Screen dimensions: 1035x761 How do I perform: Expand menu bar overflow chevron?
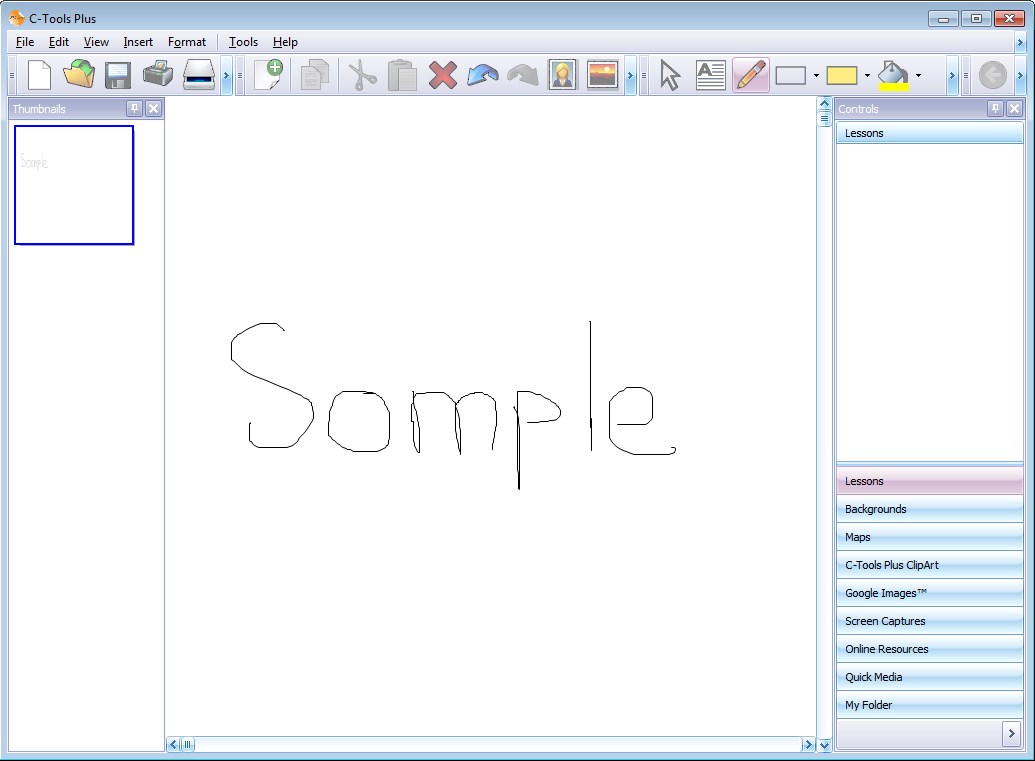tap(1020, 43)
